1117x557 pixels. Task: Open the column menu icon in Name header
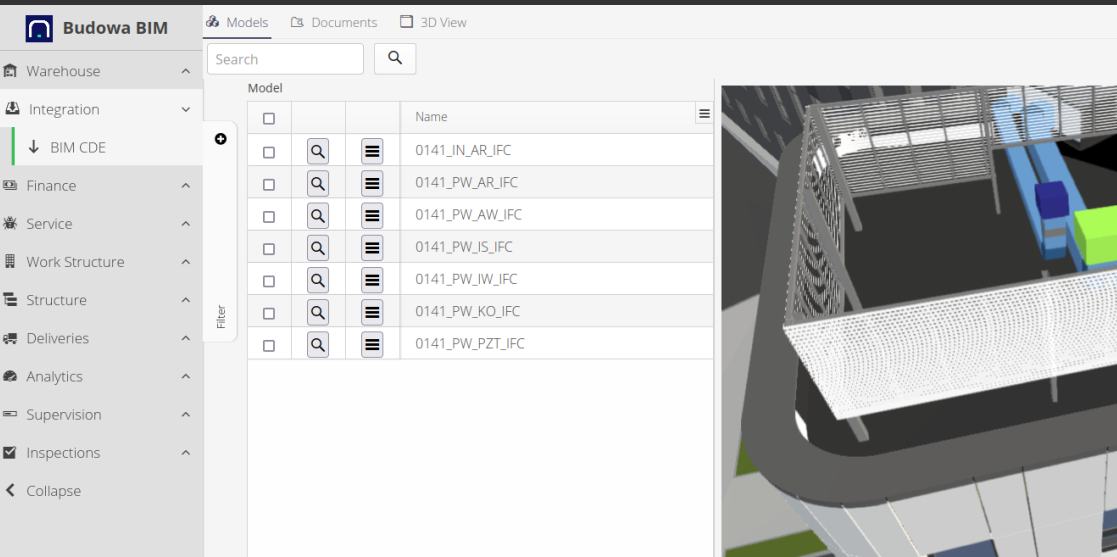coord(704,114)
